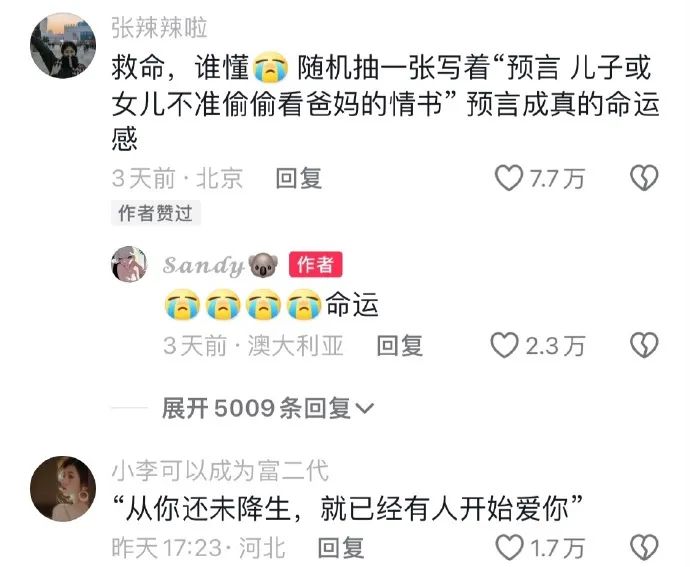Like the comment by 张辣辣啦

click(509, 178)
